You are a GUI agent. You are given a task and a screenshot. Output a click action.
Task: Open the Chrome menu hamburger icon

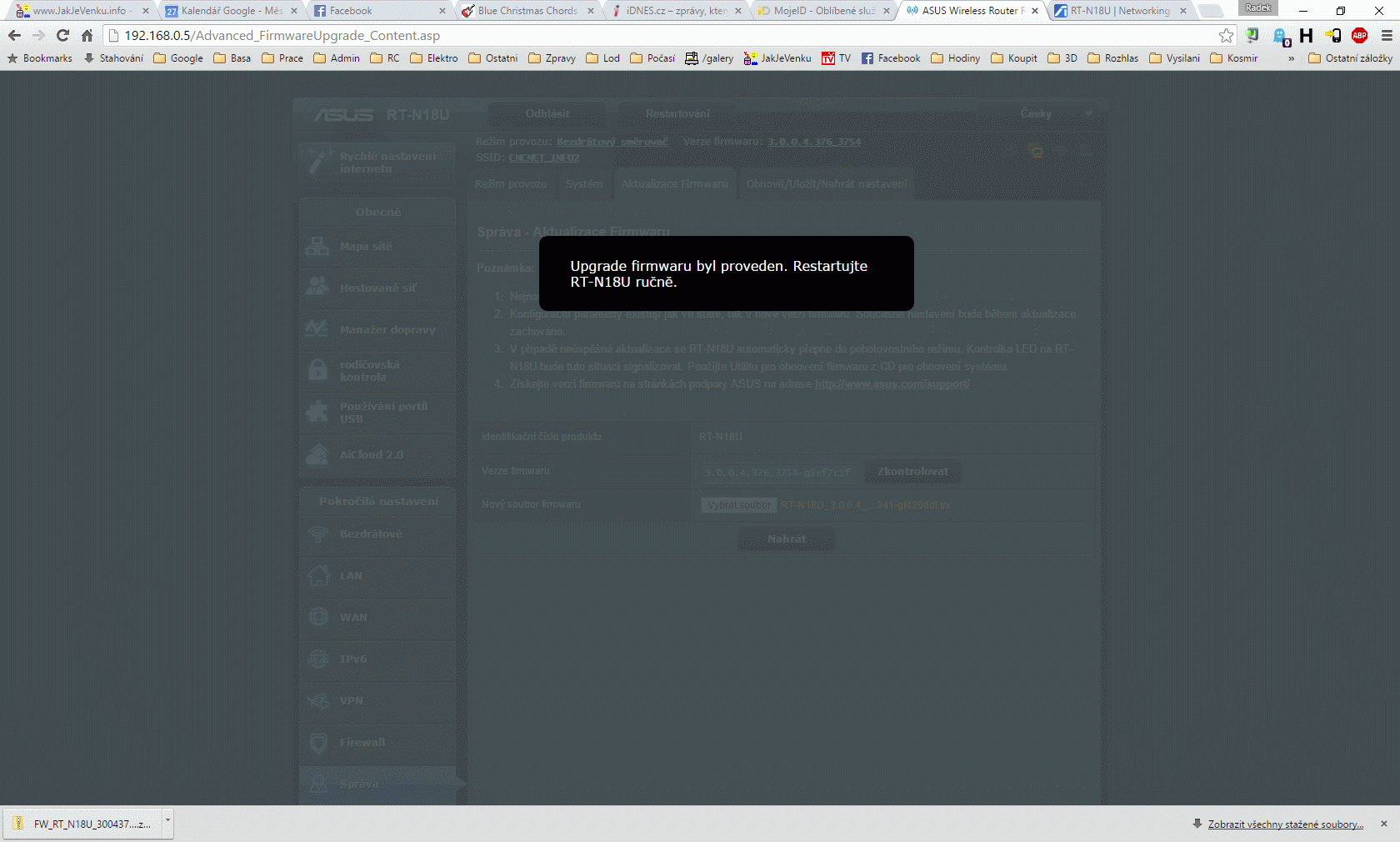[1387, 35]
